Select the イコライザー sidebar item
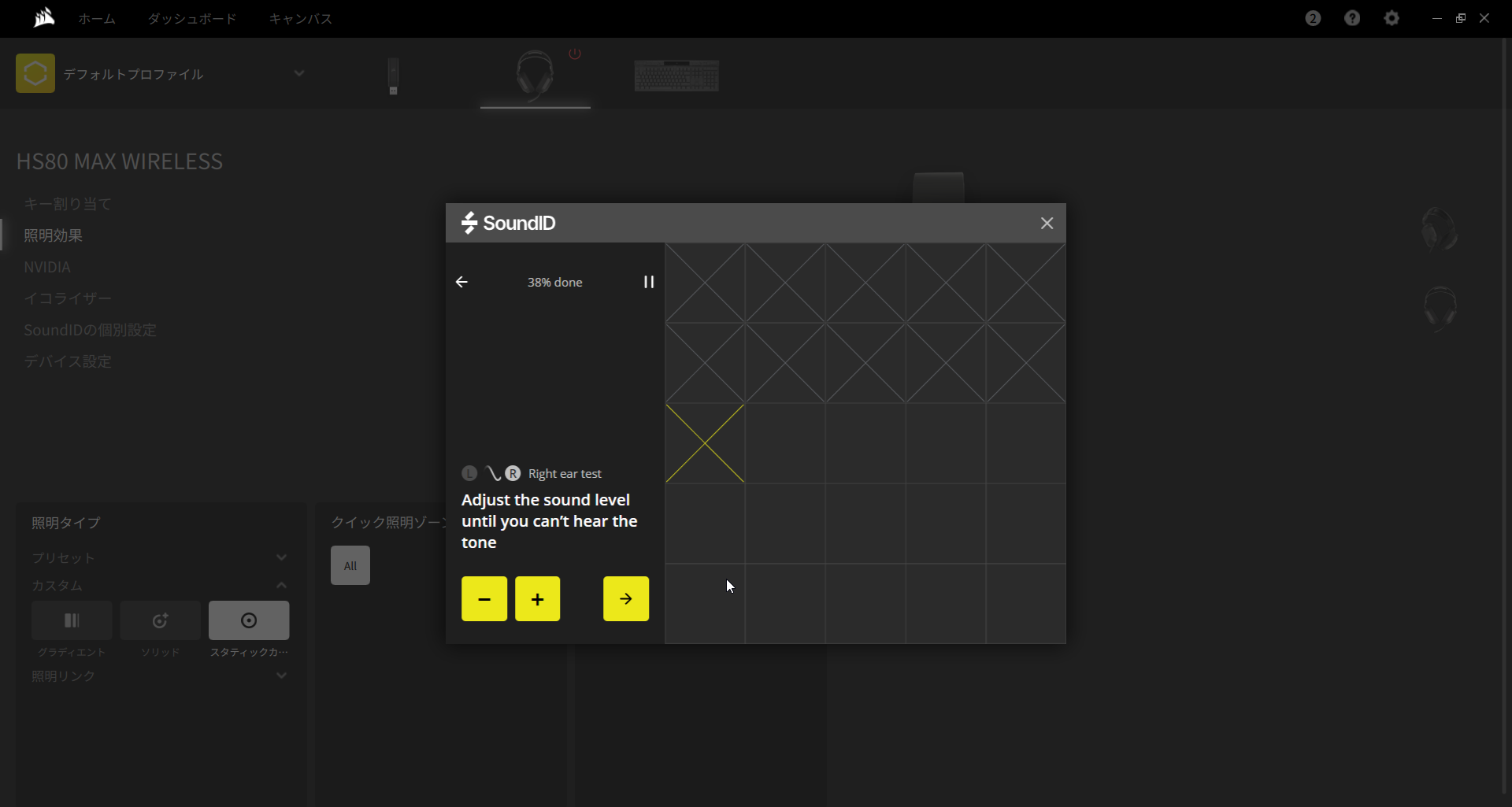 click(68, 298)
